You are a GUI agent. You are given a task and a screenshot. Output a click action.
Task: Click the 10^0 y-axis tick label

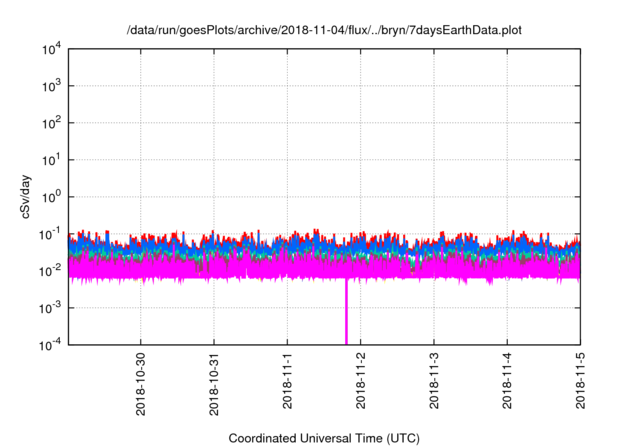click(x=52, y=197)
